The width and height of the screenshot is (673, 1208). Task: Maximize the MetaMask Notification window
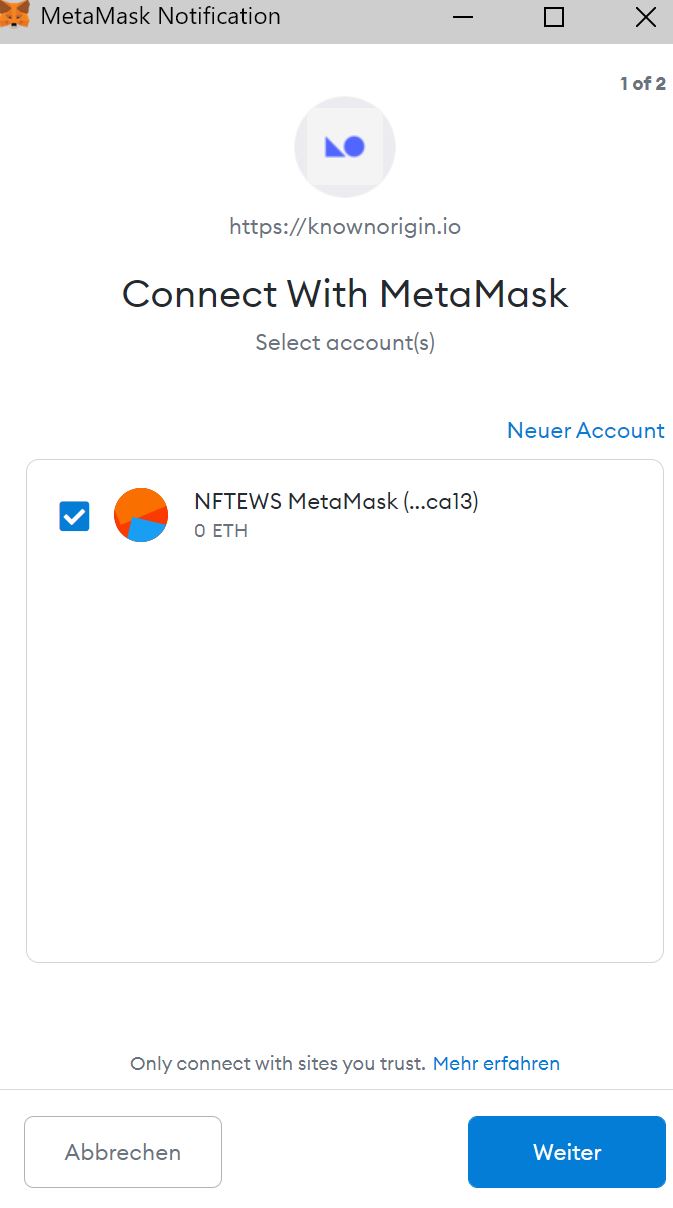click(554, 17)
